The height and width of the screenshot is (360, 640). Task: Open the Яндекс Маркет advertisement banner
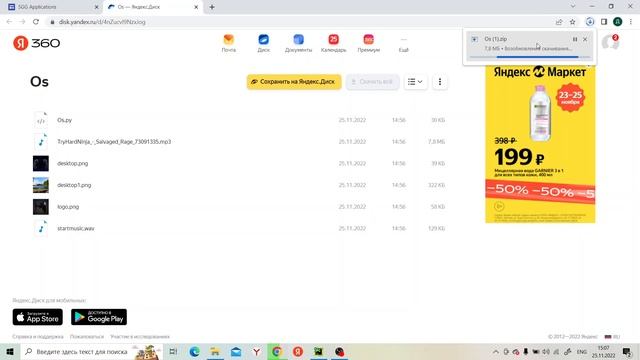tap(540, 143)
